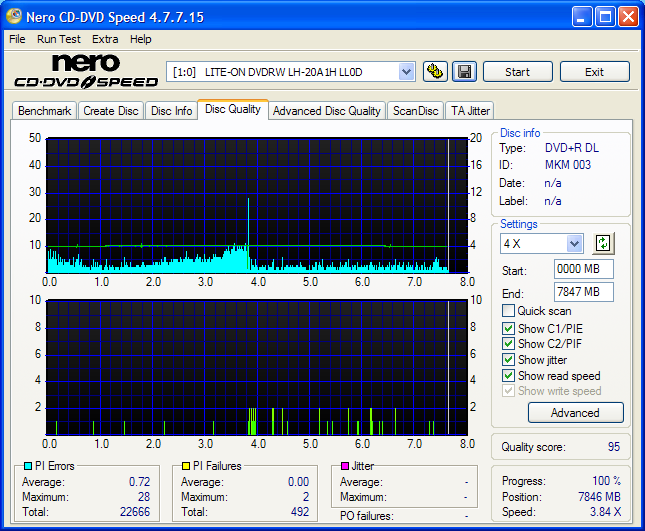
Task: Click the refresh speed settings icon
Action: tap(603, 243)
